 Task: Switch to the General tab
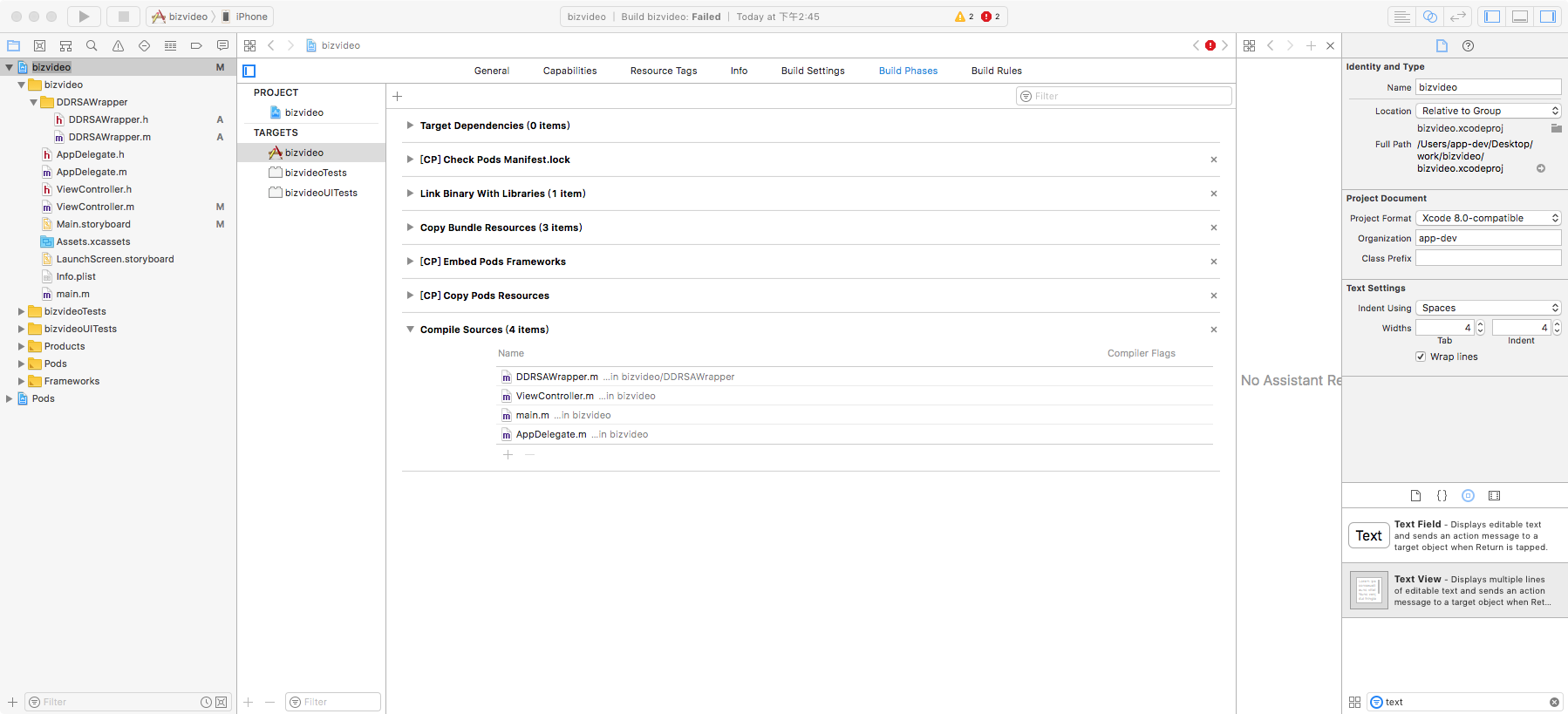[x=492, y=71]
